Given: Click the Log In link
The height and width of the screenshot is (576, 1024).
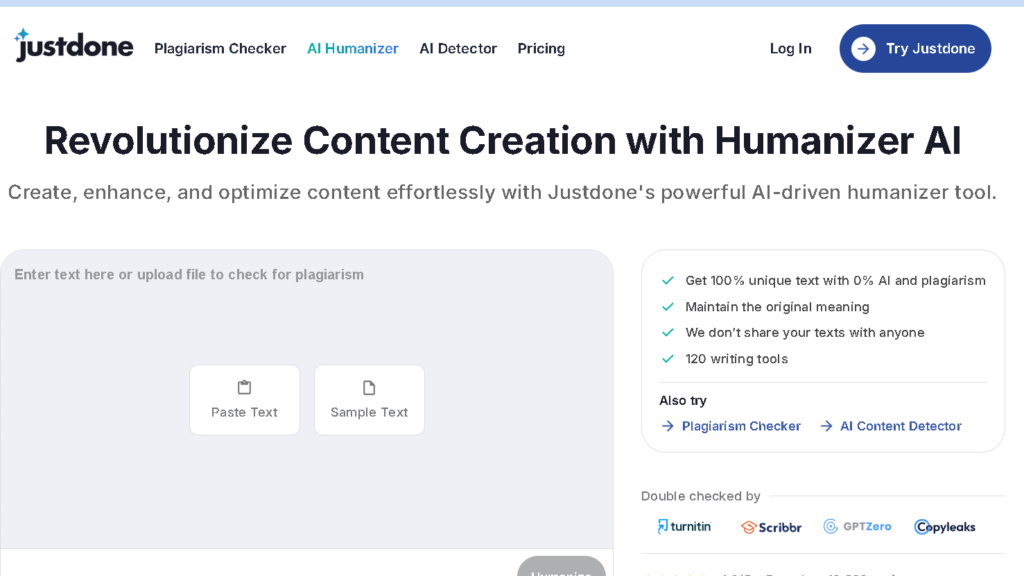Looking at the screenshot, I should click(x=790, y=49).
